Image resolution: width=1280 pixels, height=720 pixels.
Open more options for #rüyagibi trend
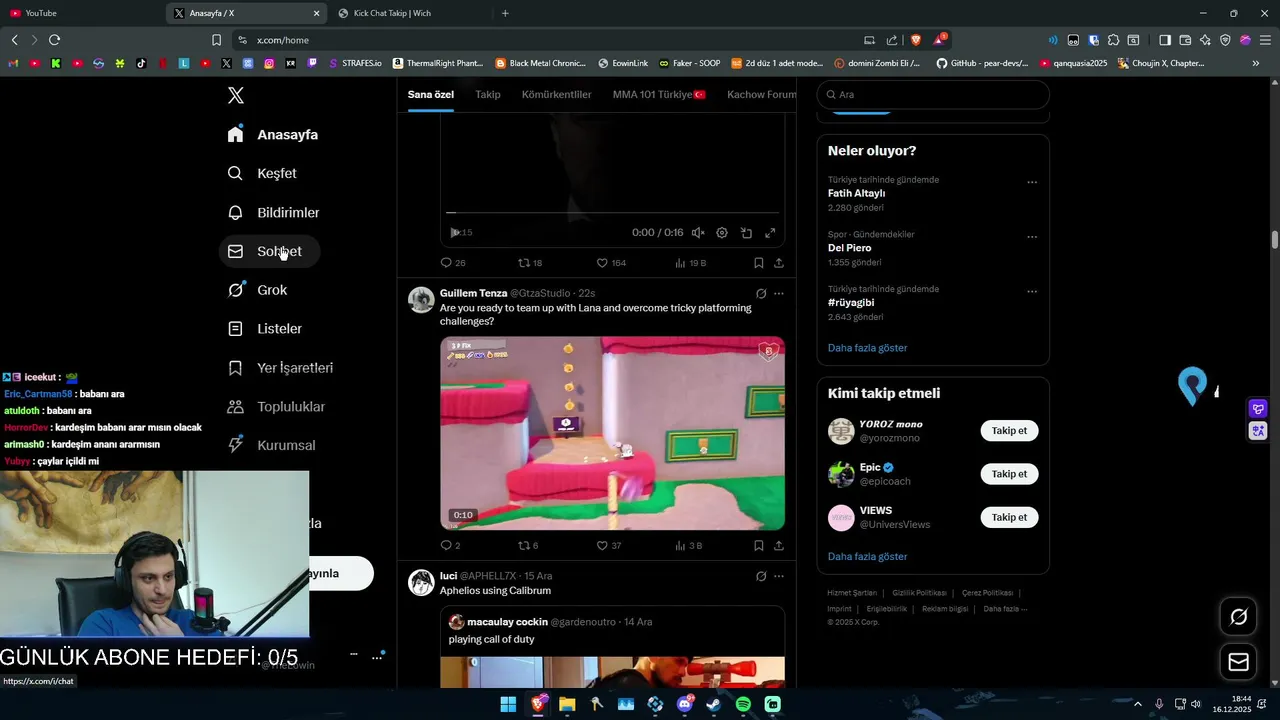pyautogui.click(x=1032, y=292)
